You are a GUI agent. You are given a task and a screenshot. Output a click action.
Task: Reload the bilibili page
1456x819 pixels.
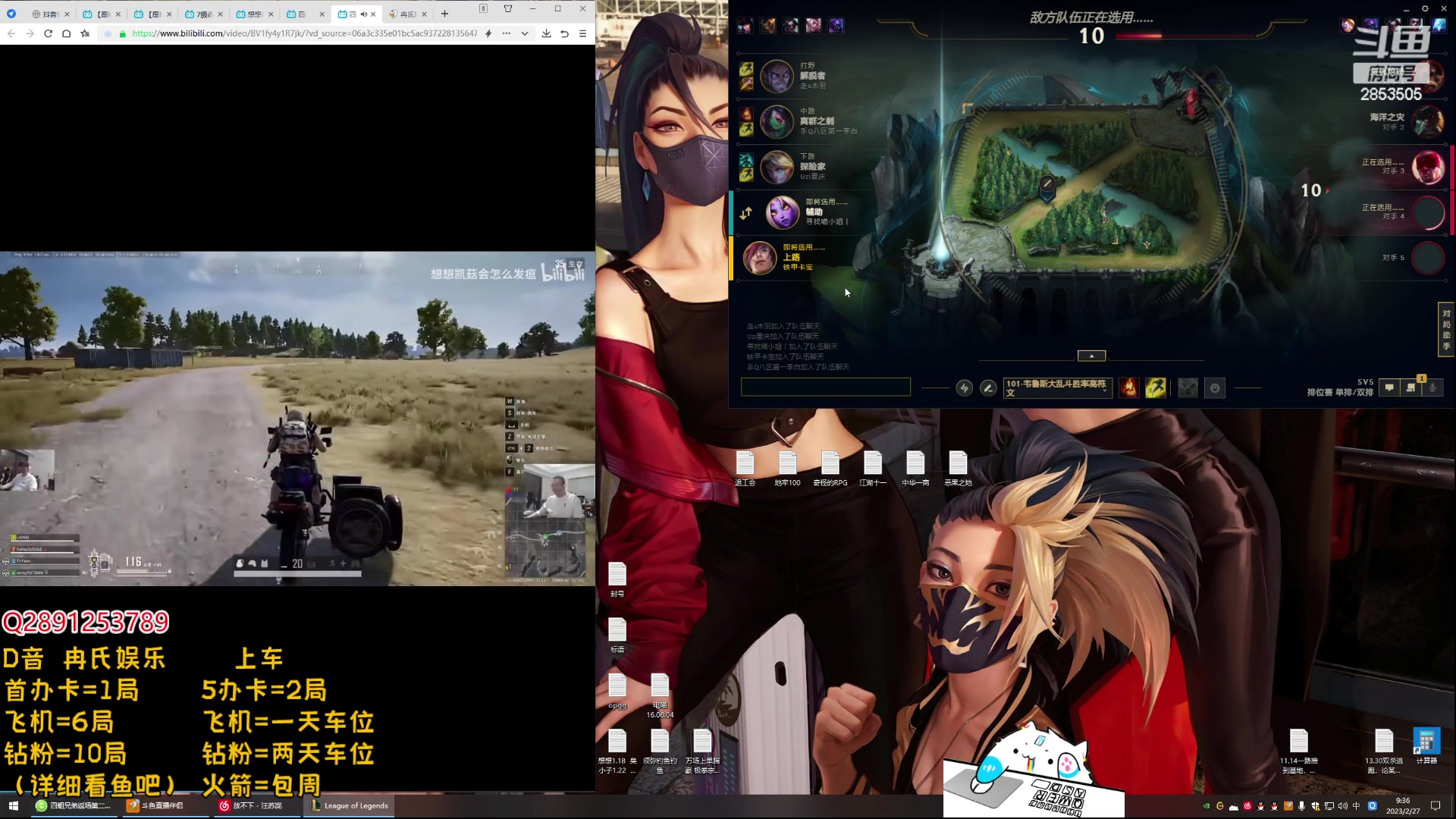tap(48, 33)
